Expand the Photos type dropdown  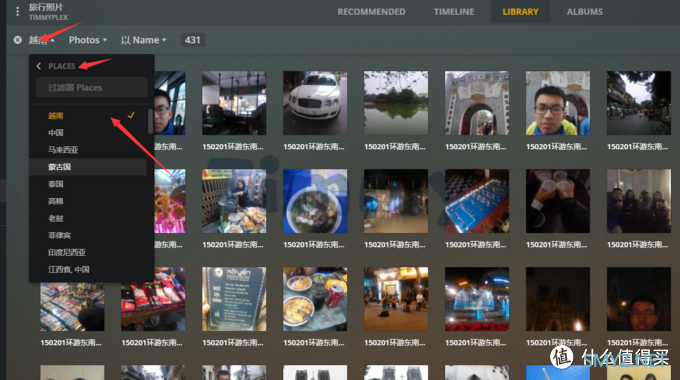coord(88,40)
